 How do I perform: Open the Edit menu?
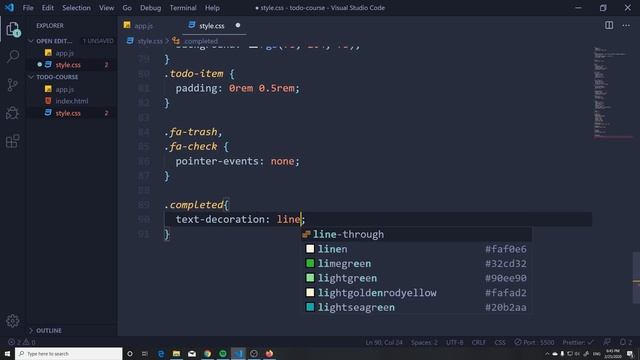(48, 8)
